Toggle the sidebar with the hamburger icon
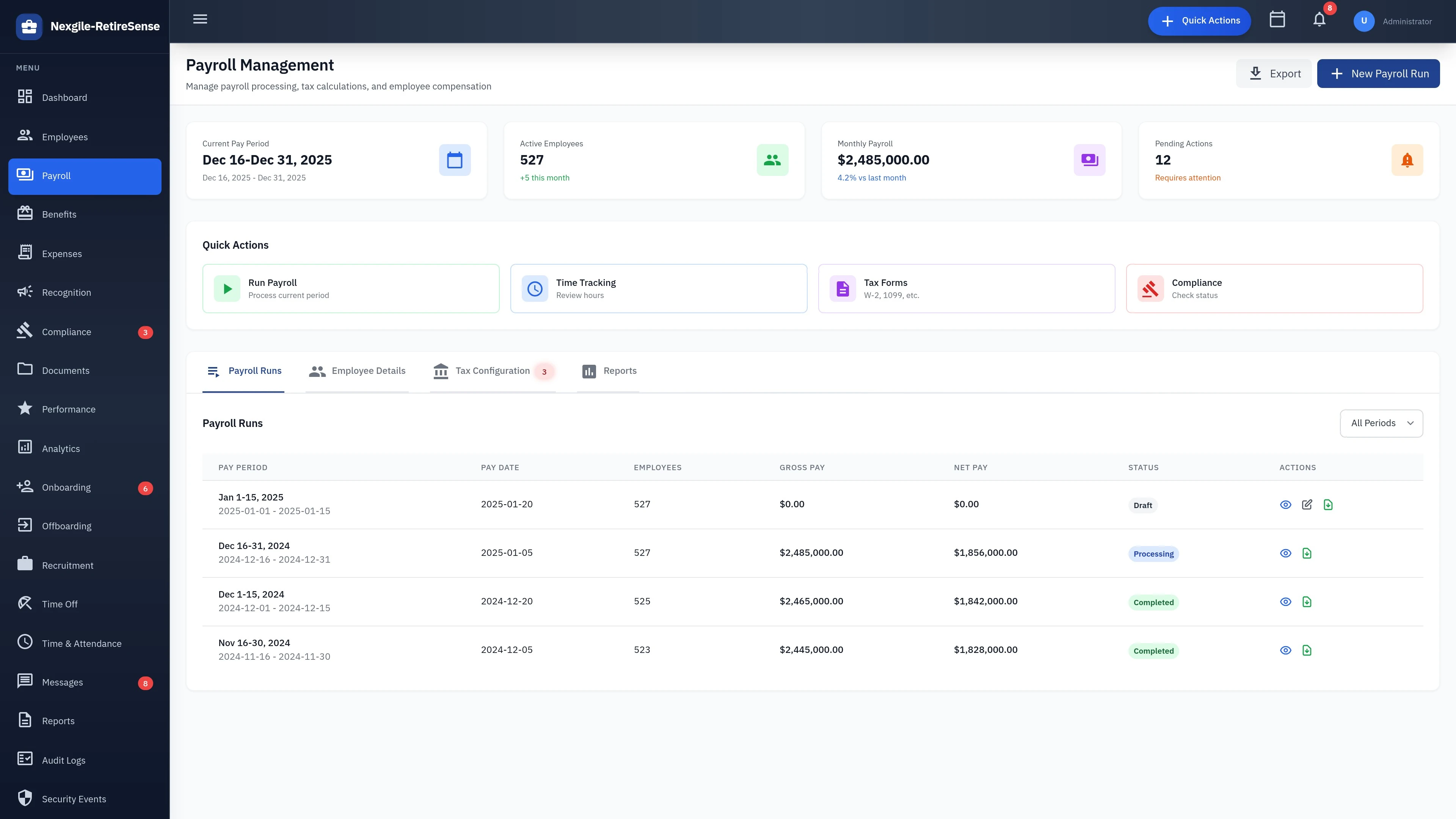 click(x=199, y=19)
